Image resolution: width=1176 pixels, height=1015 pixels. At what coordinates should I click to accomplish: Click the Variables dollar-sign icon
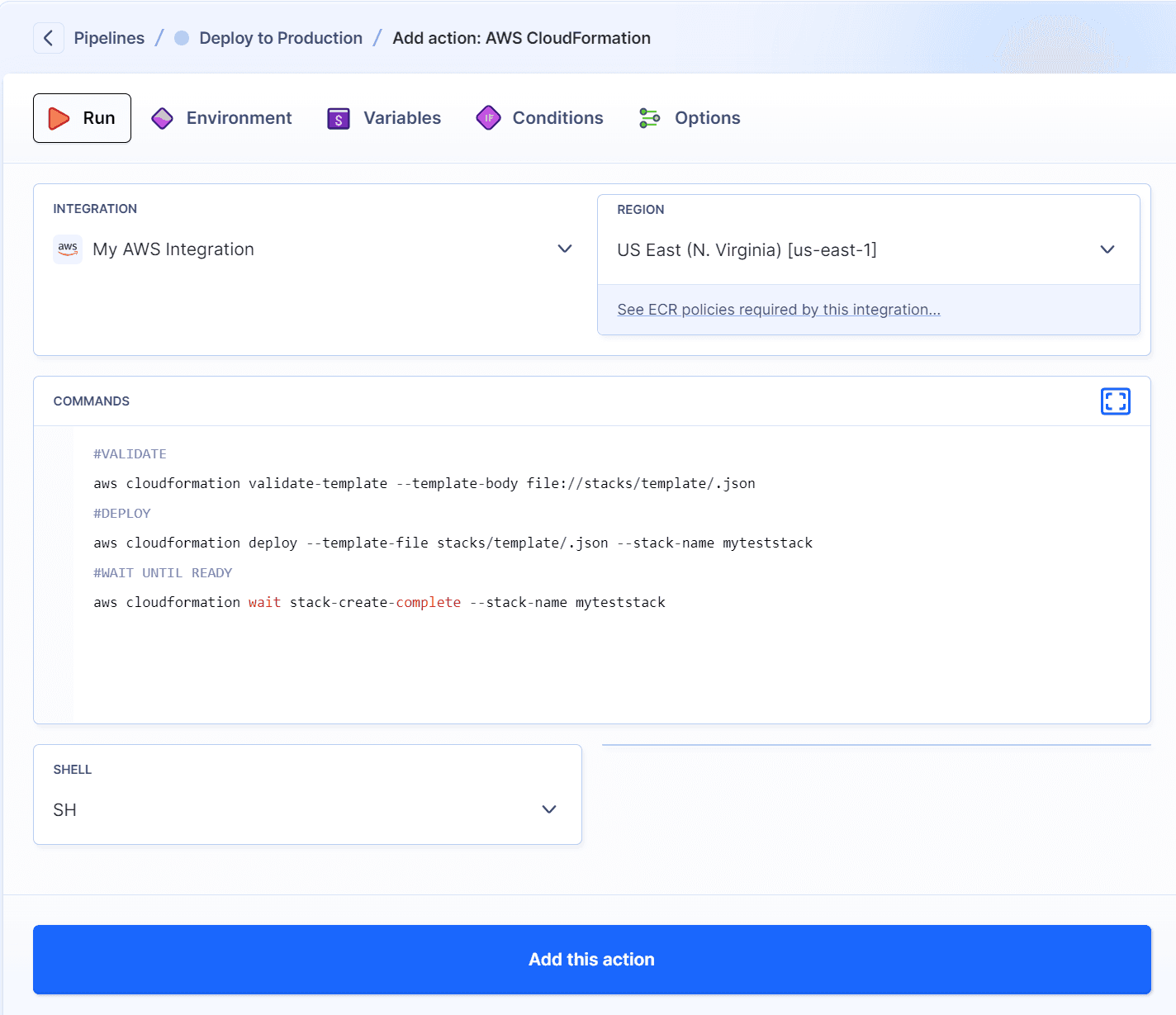338,118
